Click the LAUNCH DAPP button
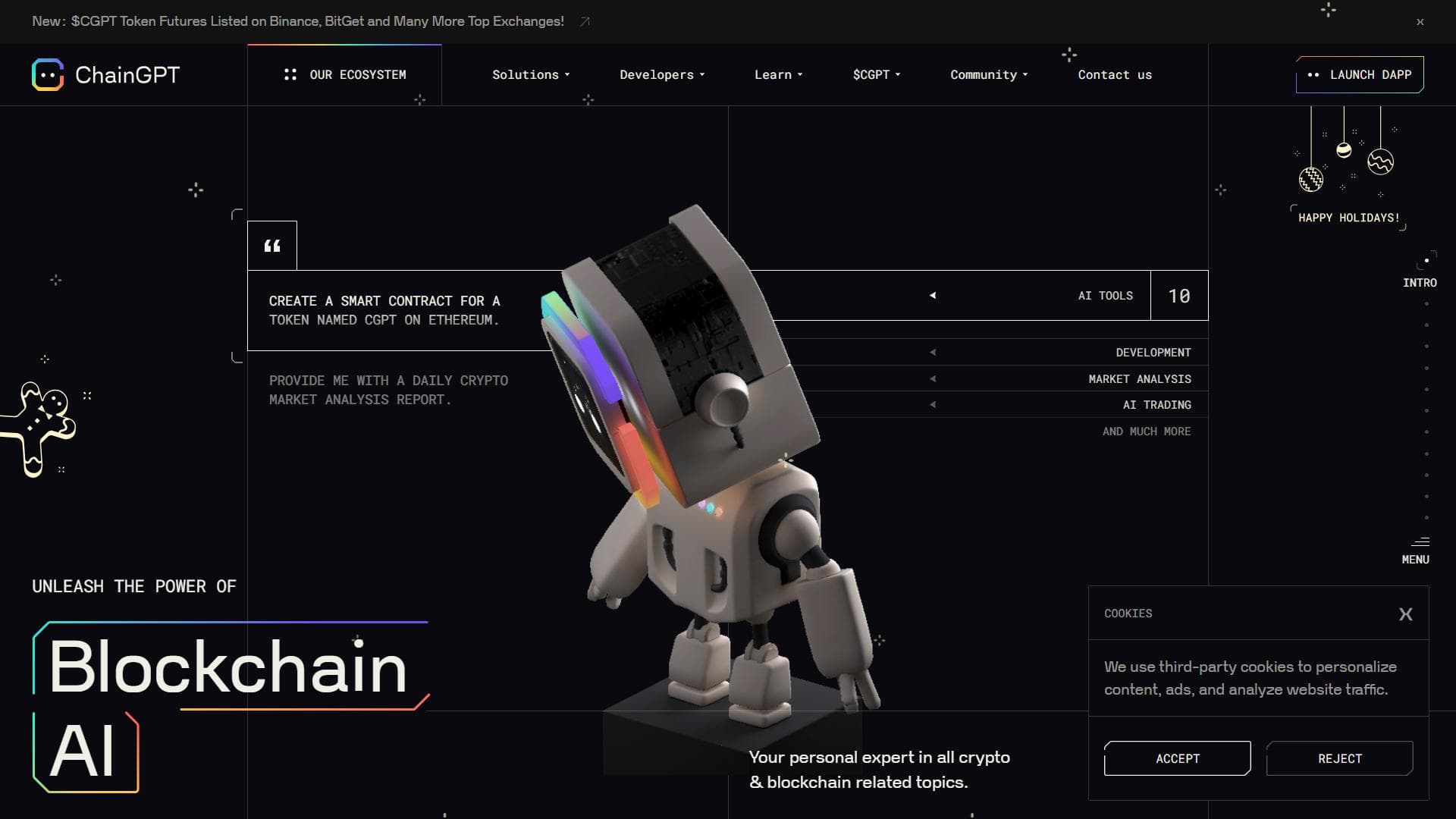 (x=1360, y=74)
